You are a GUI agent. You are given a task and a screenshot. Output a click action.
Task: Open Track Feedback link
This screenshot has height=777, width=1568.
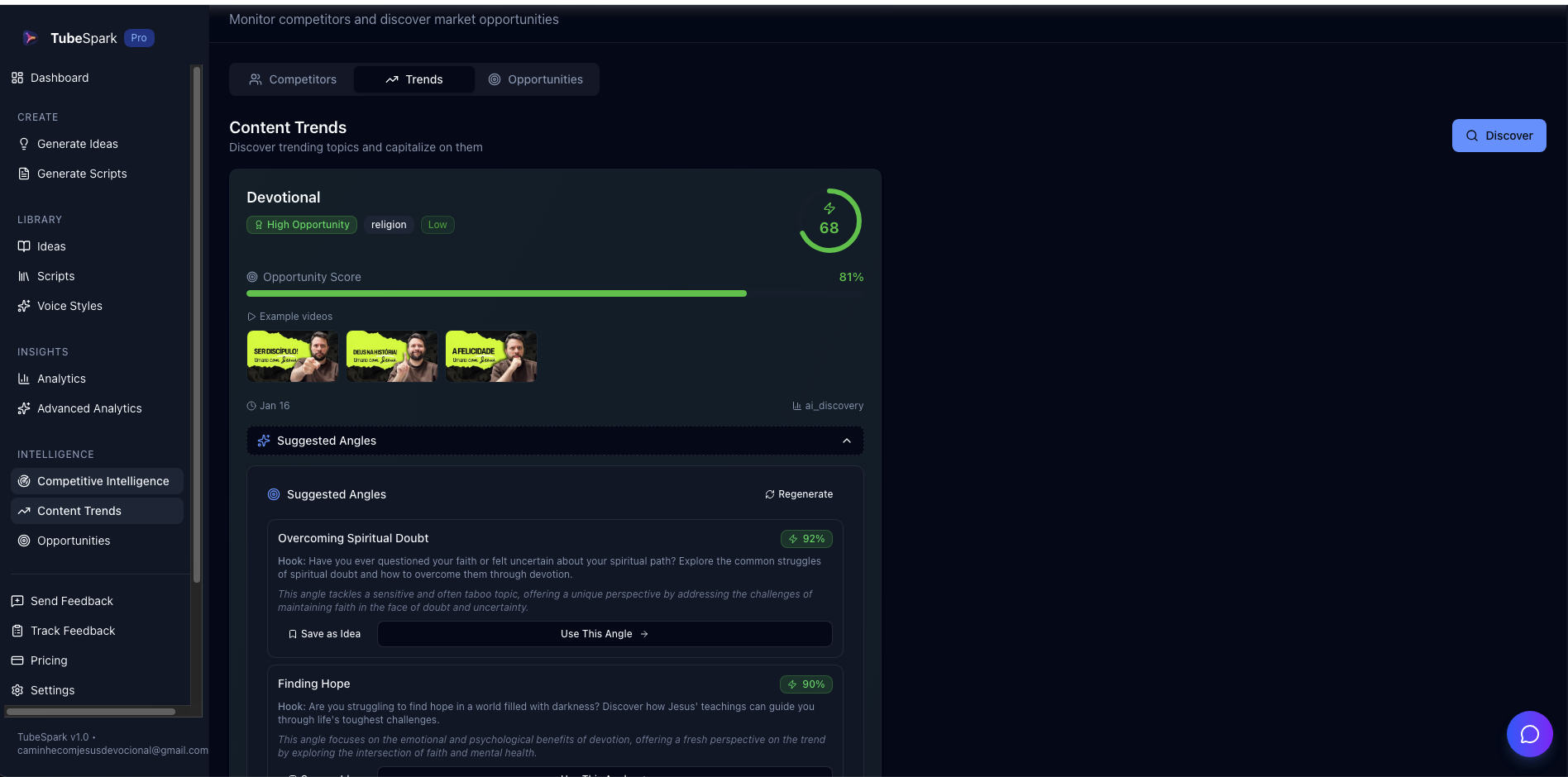[x=73, y=631]
